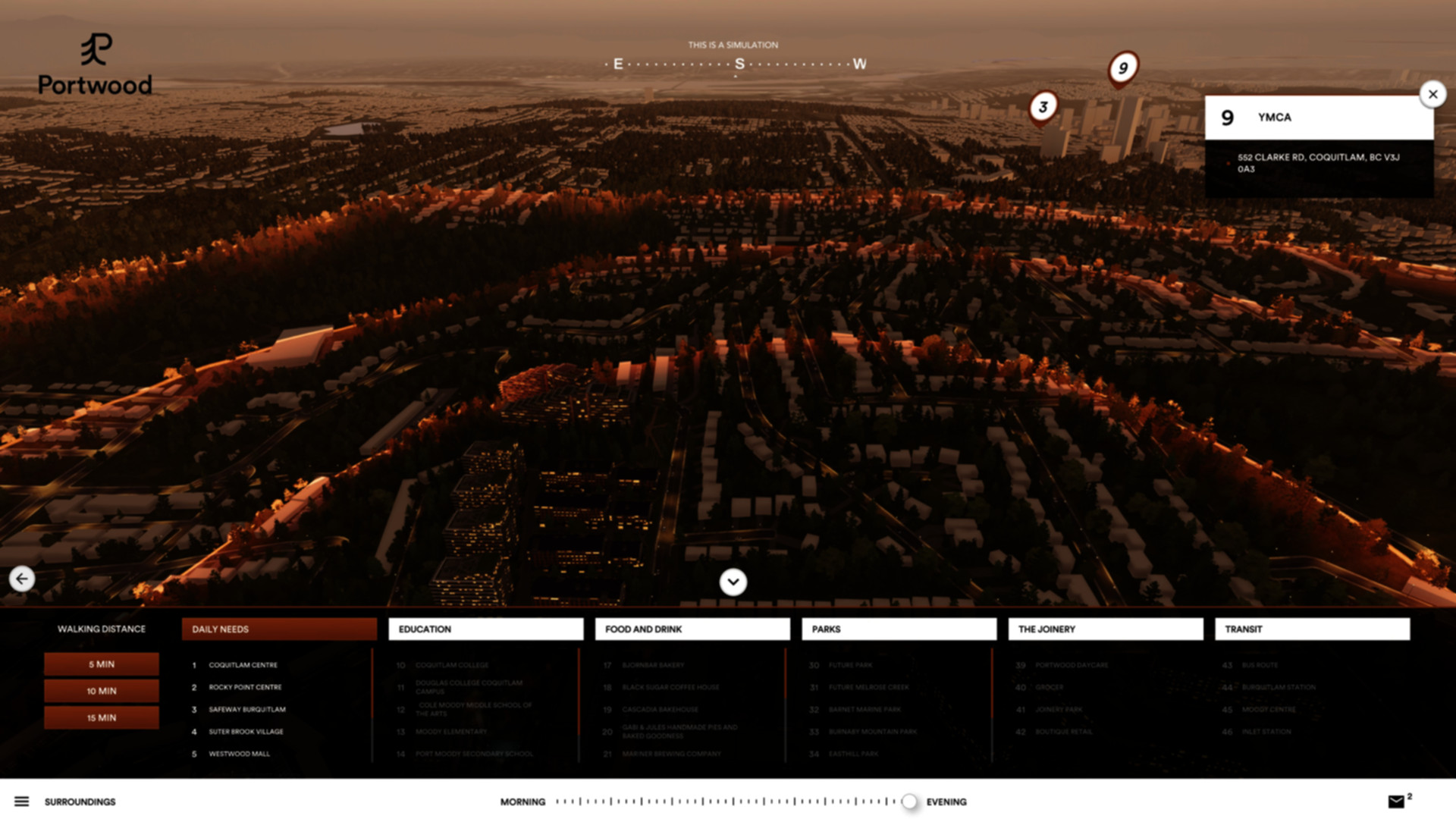Open the mail envelope icon
1456x819 pixels.
tap(1396, 802)
